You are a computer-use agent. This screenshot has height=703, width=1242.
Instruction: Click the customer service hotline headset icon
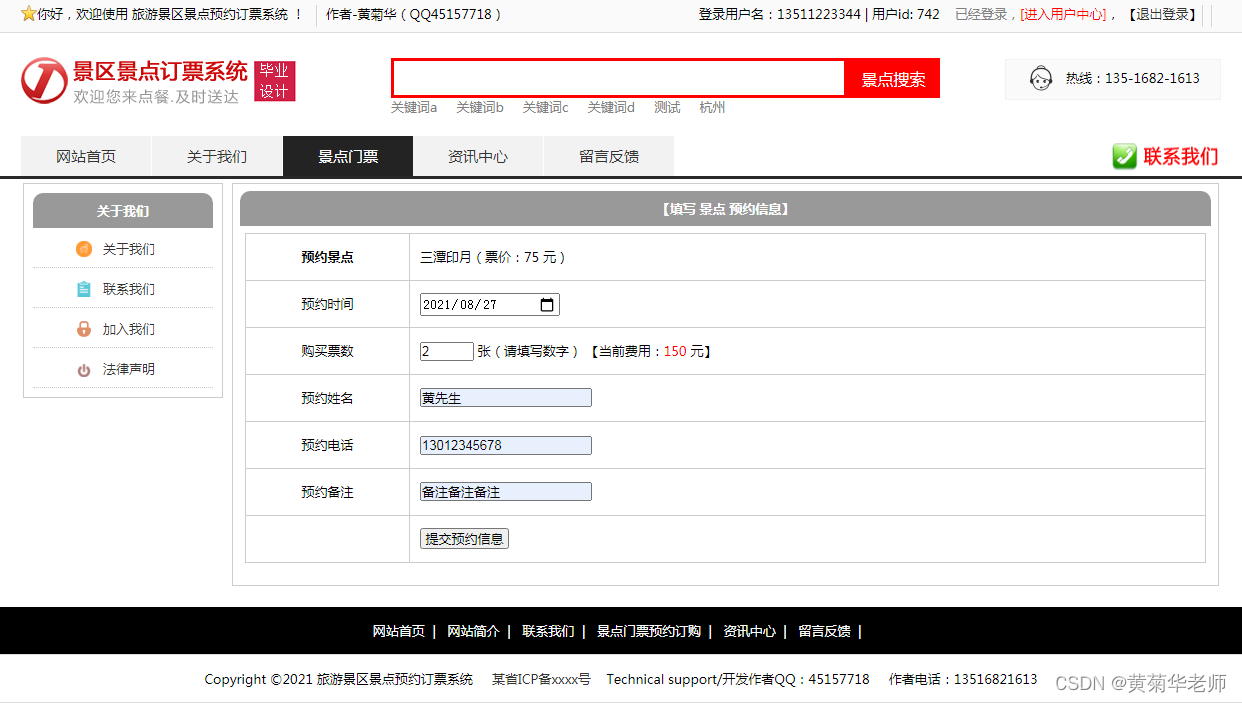point(1041,78)
